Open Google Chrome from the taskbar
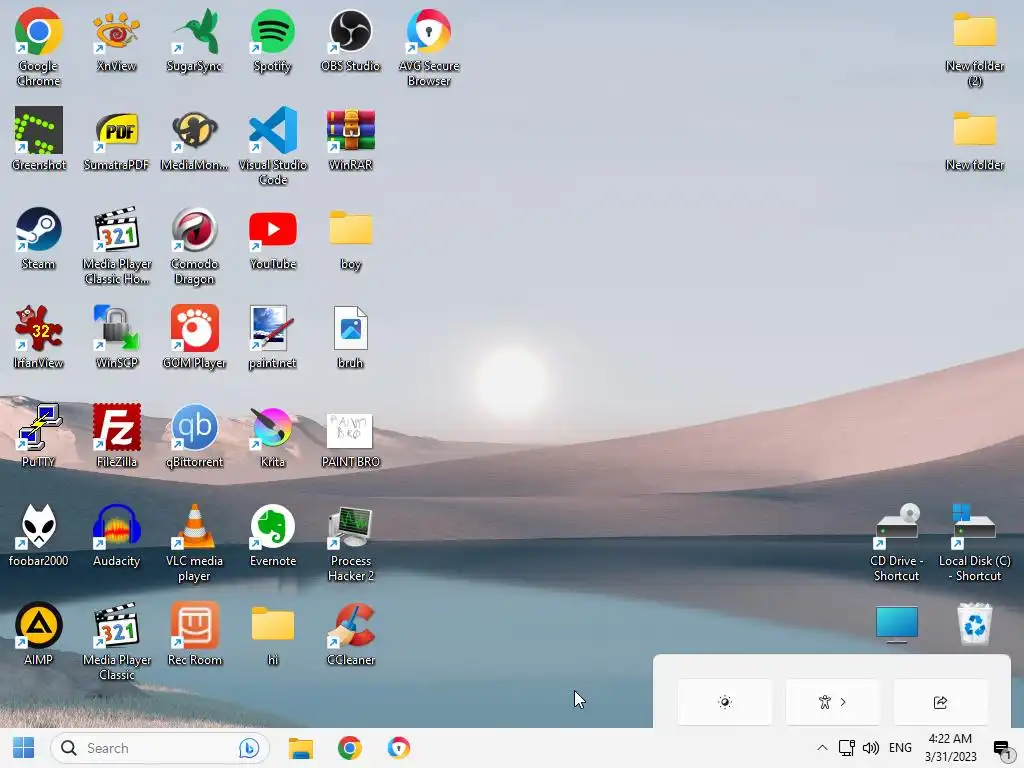Image resolution: width=1024 pixels, height=768 pixels. pos(350,748)
